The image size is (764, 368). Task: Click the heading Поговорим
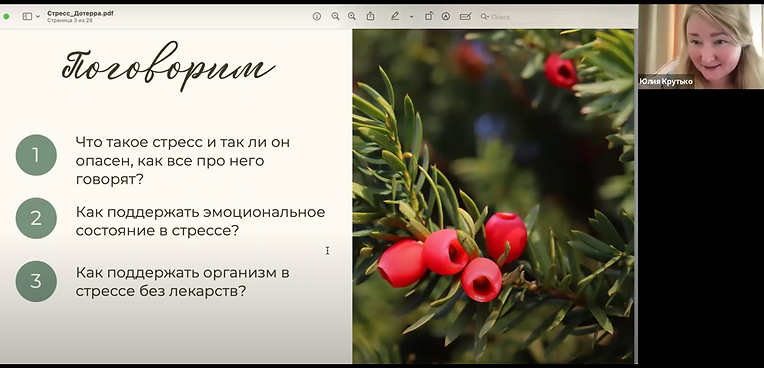click(x=168, y=66)
